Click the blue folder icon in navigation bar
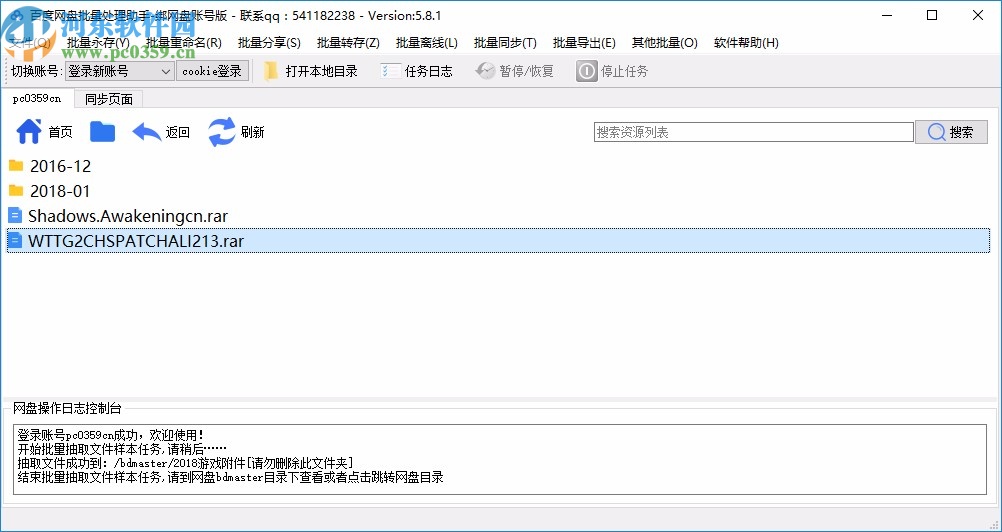Image resolution: width=1002 pixels, height=532 pixels. [102, 132]
